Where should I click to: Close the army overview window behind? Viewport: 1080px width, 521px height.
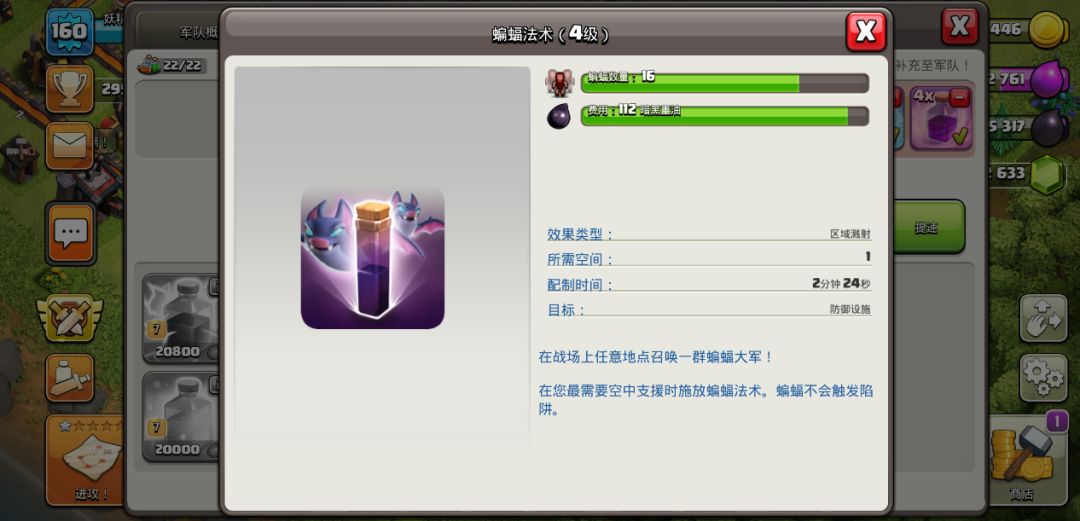pyautogui.click(x=959, y=27)
